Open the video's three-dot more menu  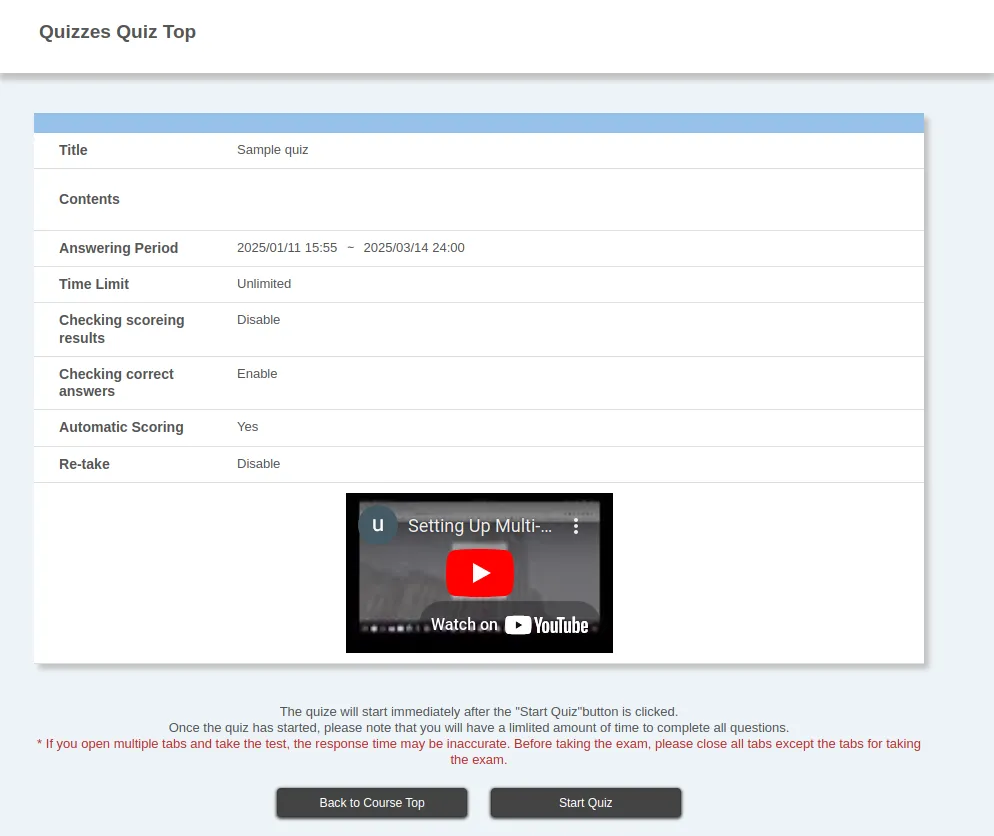click(576, 526)
